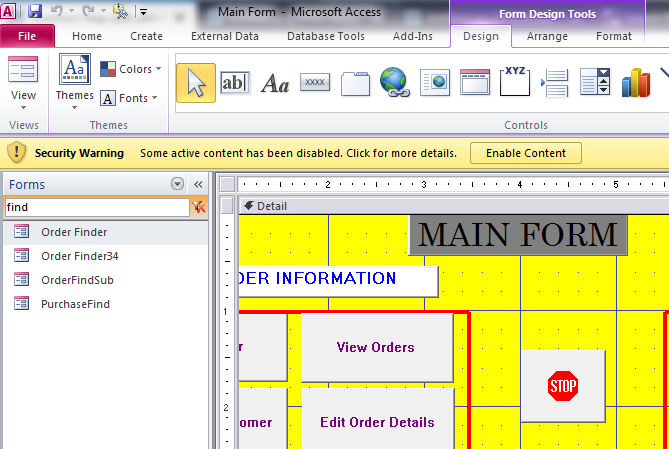The height and width of the screenshot is (449, 669).
Task: Click the Detail section selector box
Action: click(x=227, y=206)
